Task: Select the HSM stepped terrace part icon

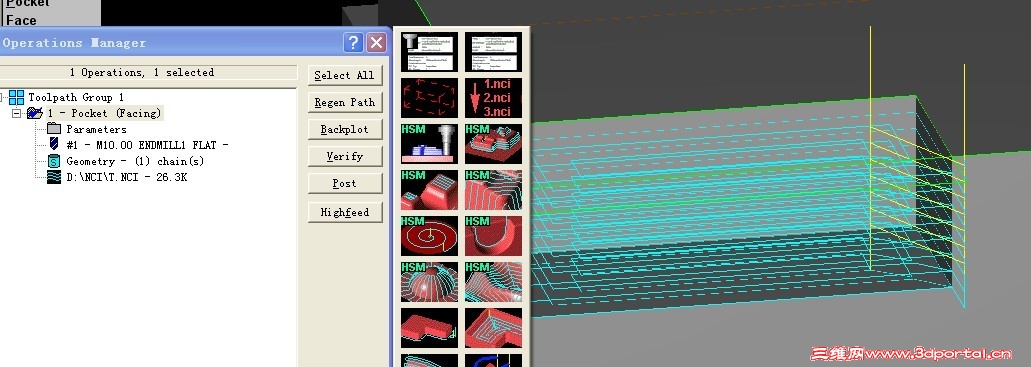Action: 493,144
